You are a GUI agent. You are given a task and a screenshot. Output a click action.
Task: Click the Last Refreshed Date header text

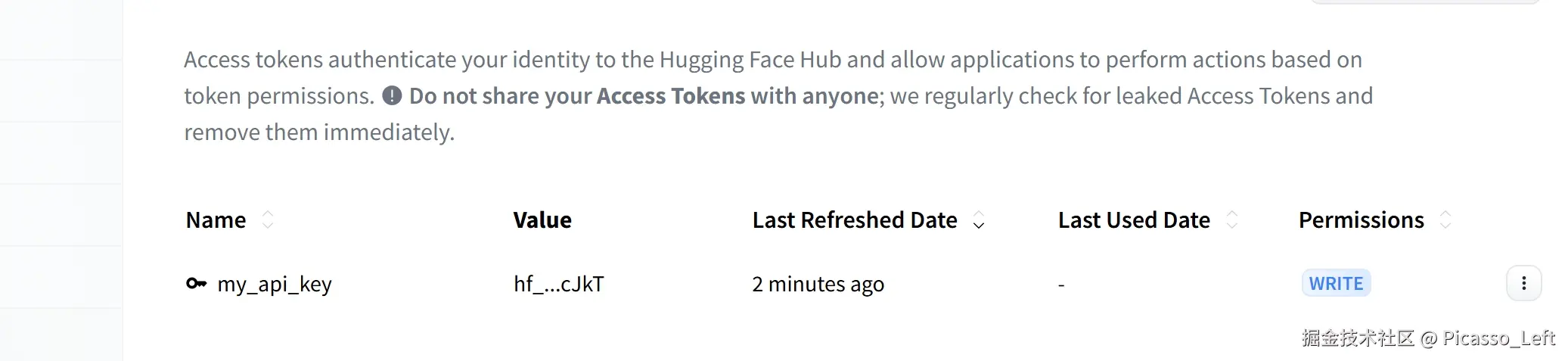(x=855, y=220)
